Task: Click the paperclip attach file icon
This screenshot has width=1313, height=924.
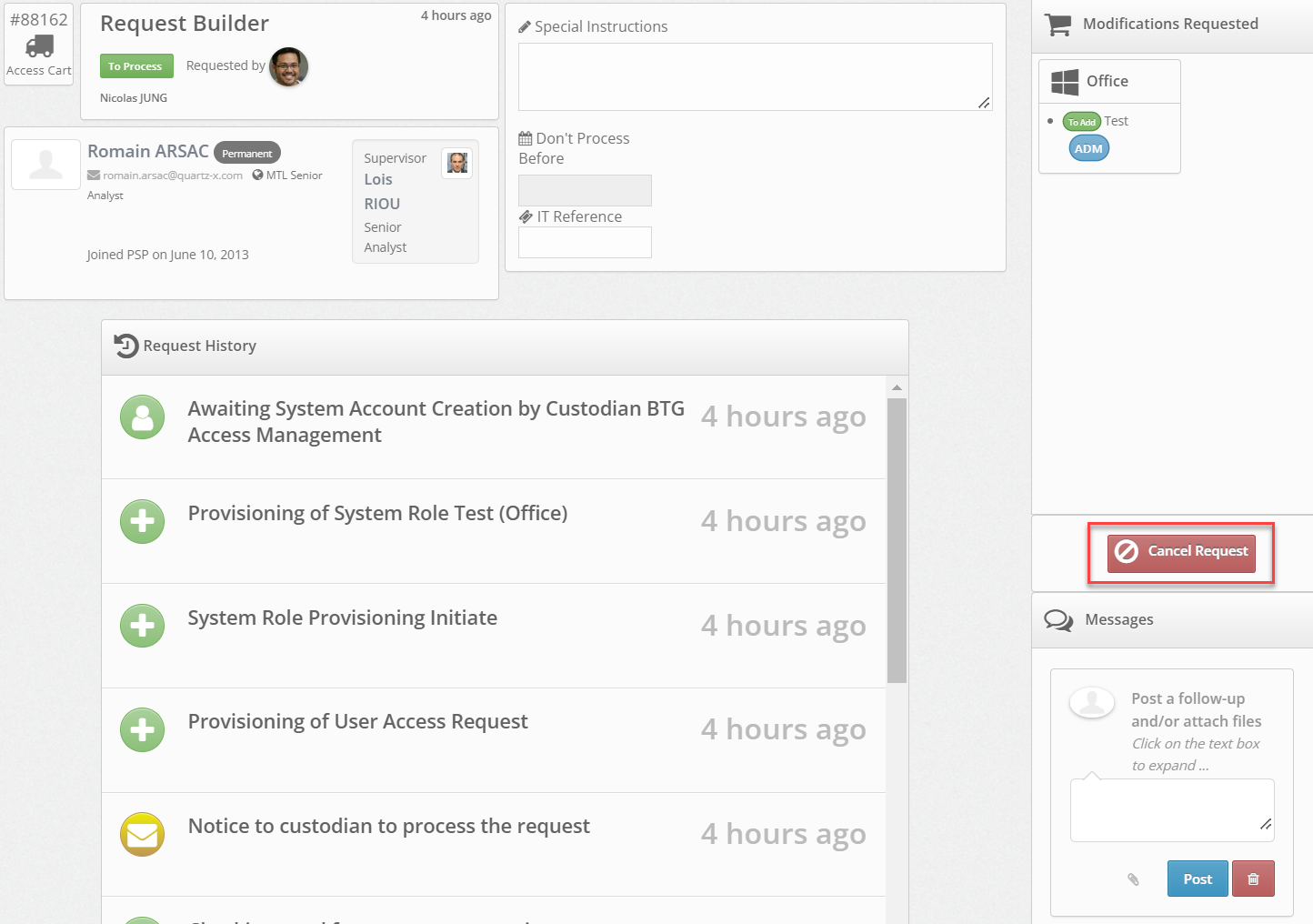Action: [x=1133, y=879]
